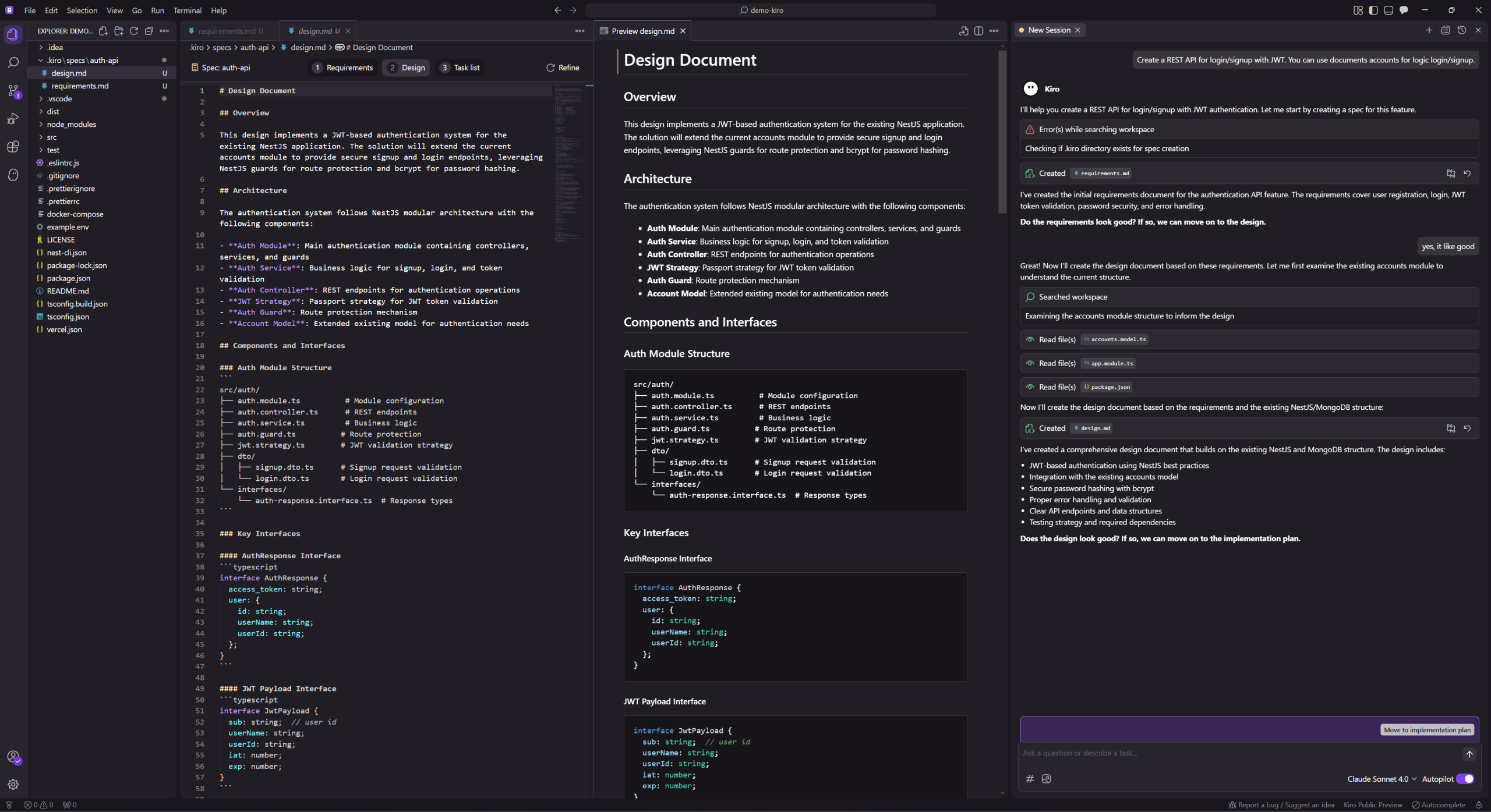Open the Search view in activity bar
Screen dimensions: 1491x812
pos(13,62)
